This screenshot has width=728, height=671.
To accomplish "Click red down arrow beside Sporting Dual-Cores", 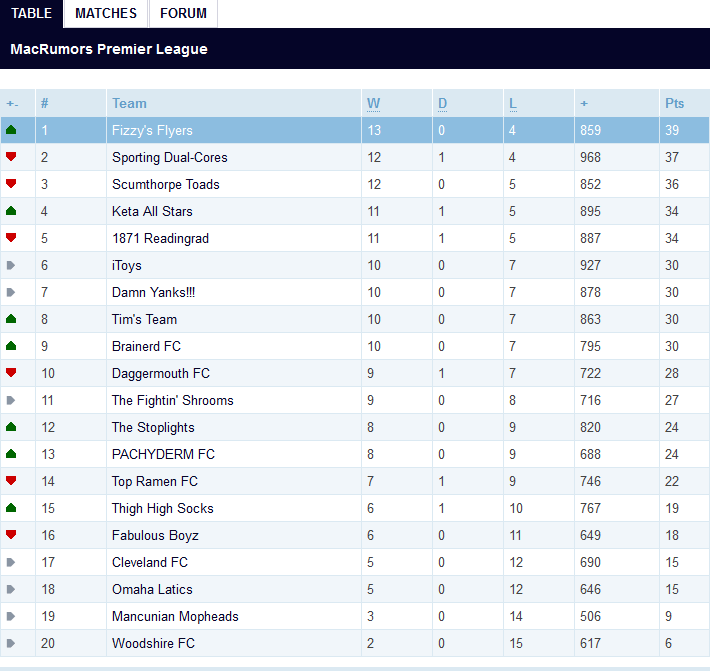I will tap(11, 157).
